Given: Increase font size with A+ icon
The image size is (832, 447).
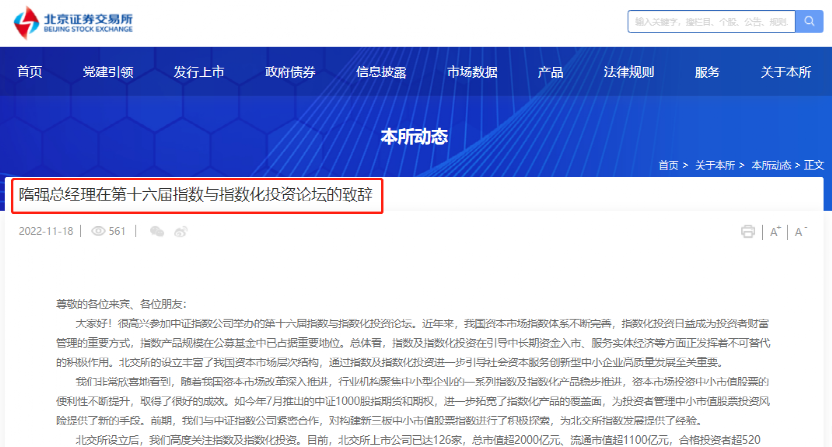Looking at the screenshot, I should [x=775, y=232].
